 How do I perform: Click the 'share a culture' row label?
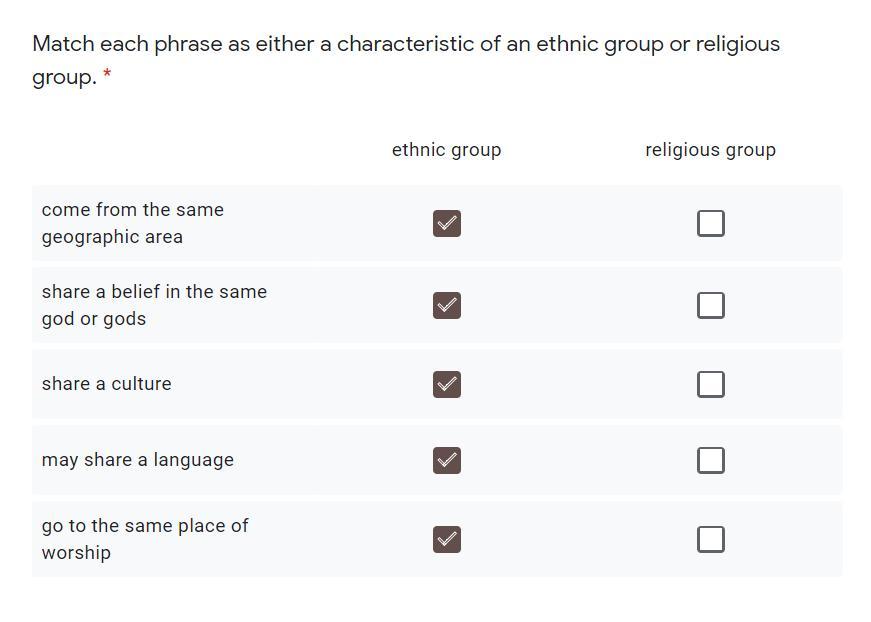(x=106, y=384)
